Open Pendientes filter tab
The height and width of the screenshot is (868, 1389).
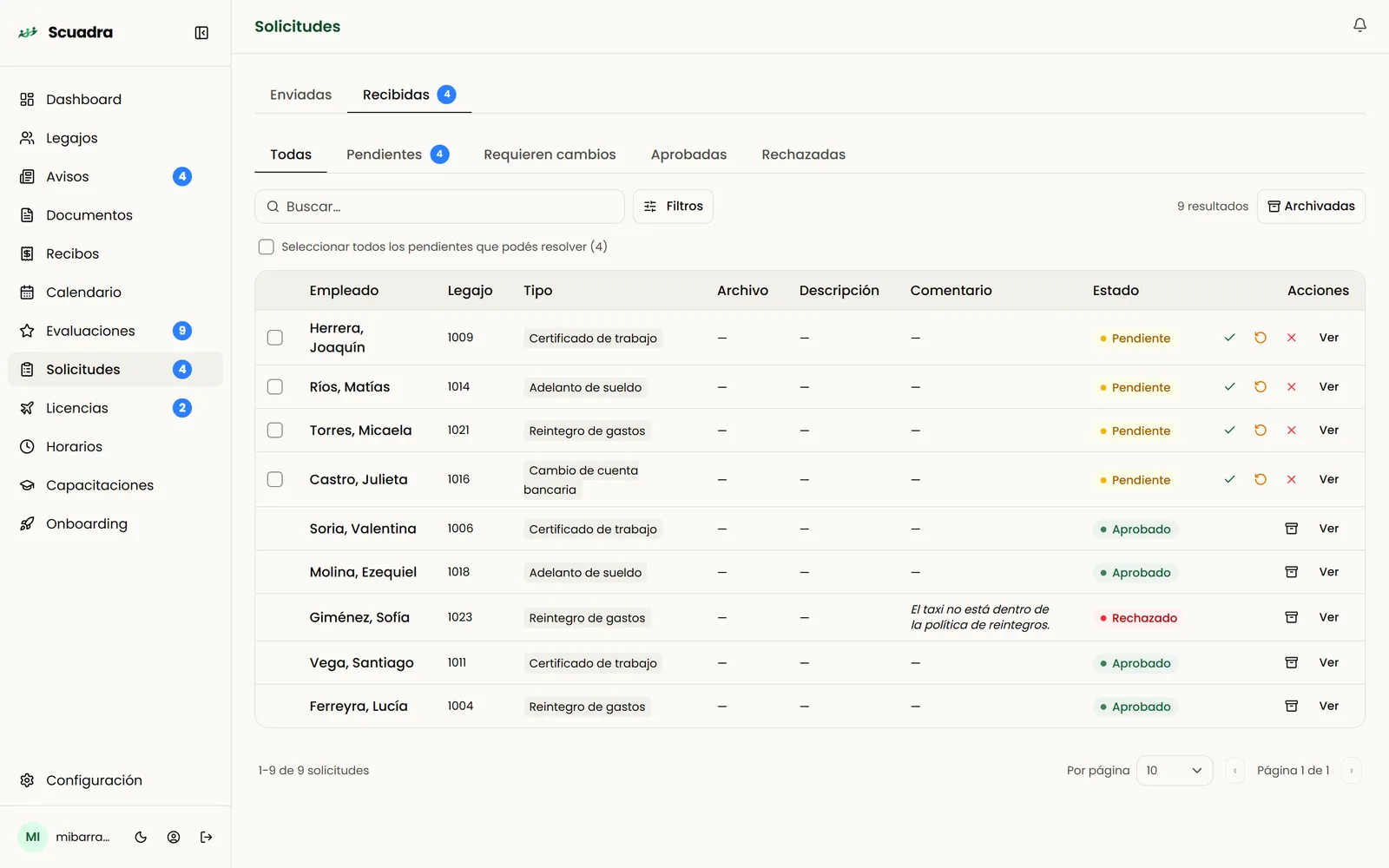click(398, 155)
